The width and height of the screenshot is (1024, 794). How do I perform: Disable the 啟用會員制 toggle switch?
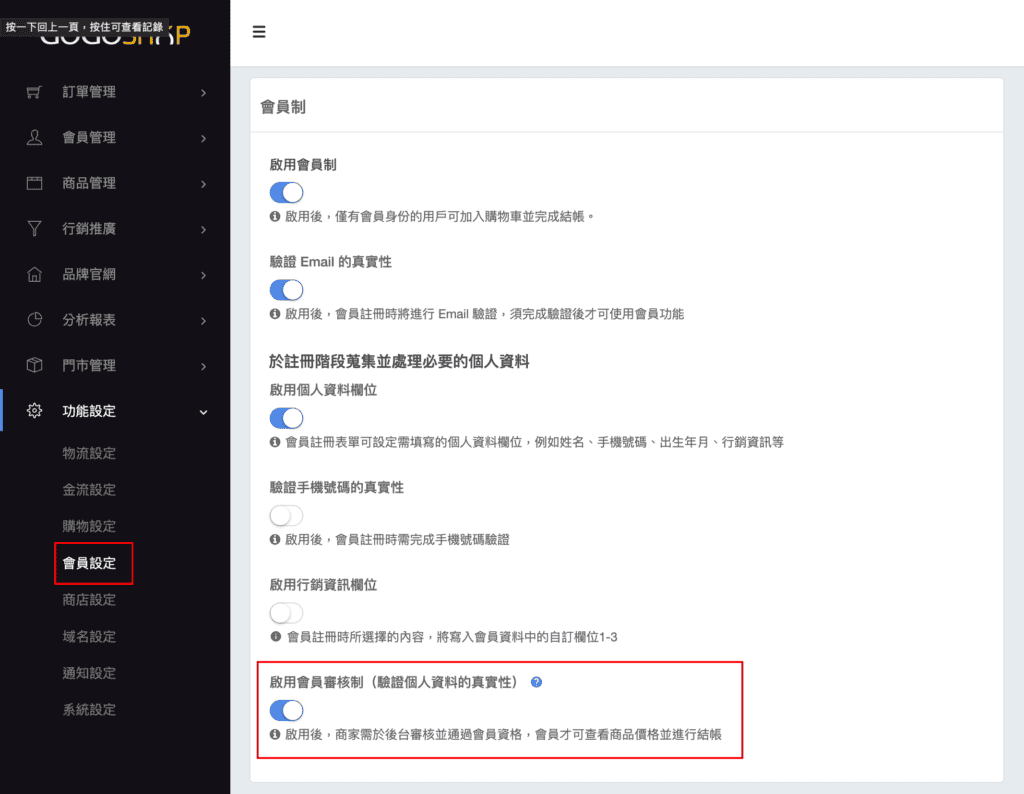(x=286, y=193)
